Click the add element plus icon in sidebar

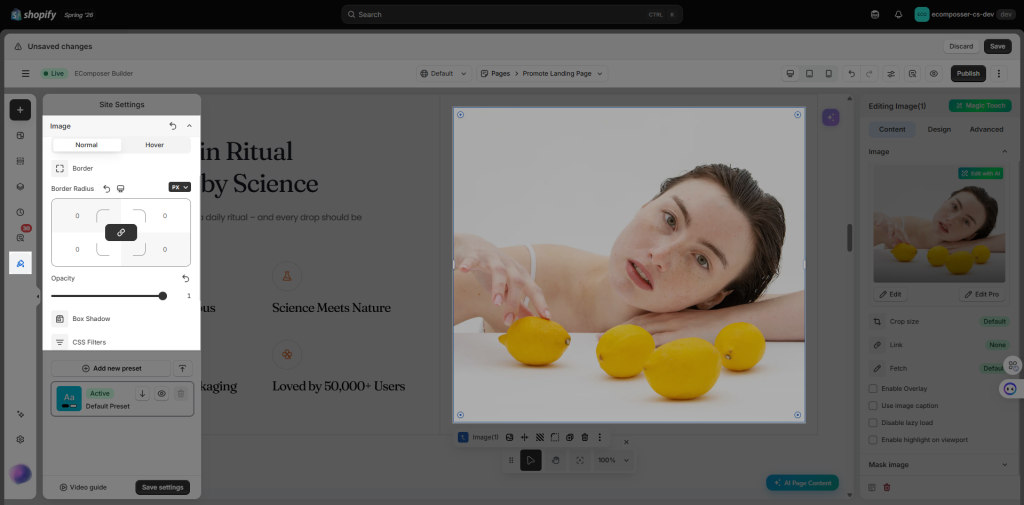[x=20, y=110]
